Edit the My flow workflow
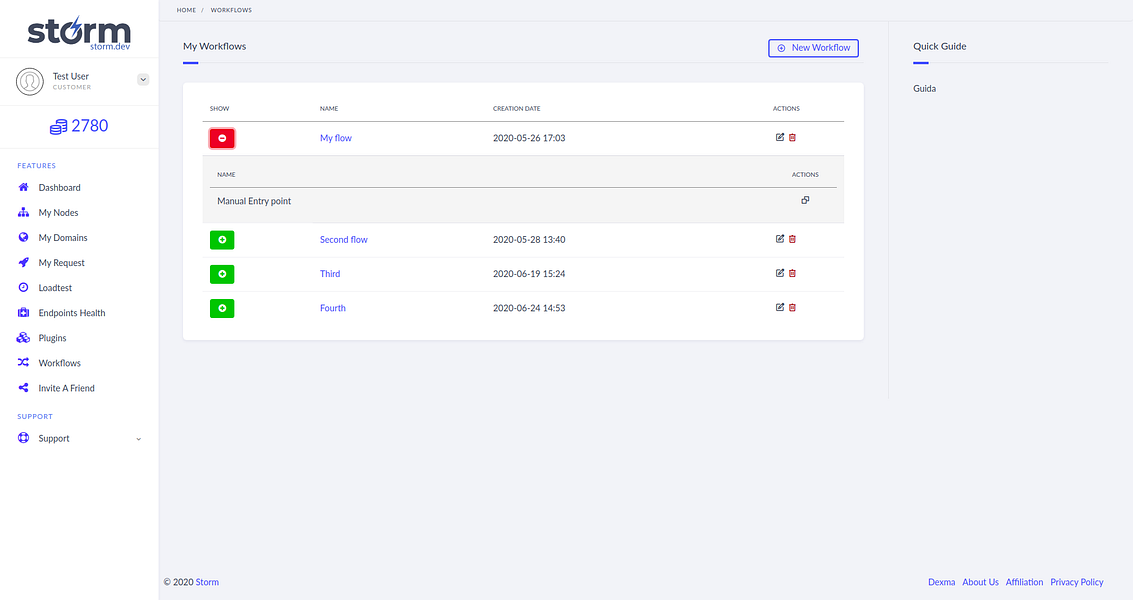Image resolution: width=1133 pixels, height=600 pixels. pyautogui.click(x=780, y=137)
